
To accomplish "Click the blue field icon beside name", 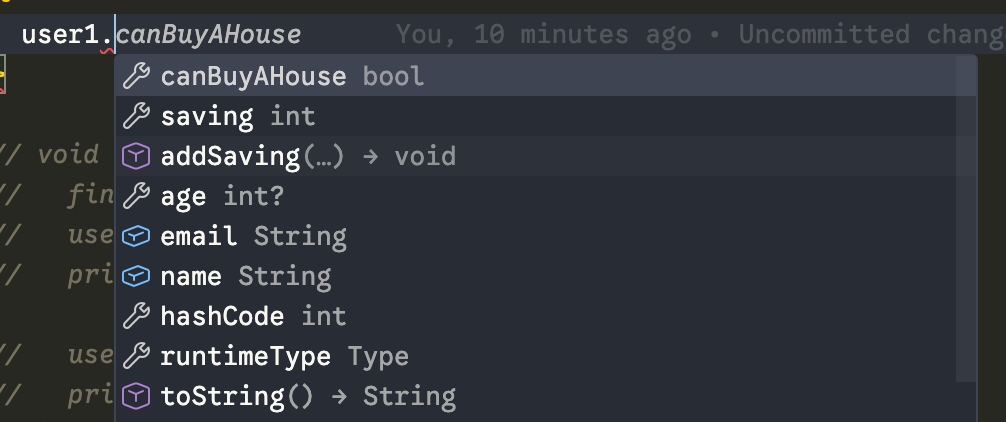I will tap(135, 276).
